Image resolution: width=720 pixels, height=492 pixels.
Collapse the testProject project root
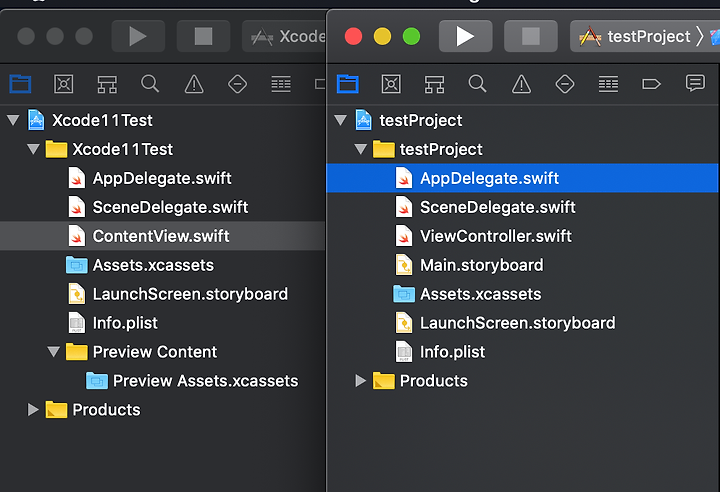click(341, 120)
